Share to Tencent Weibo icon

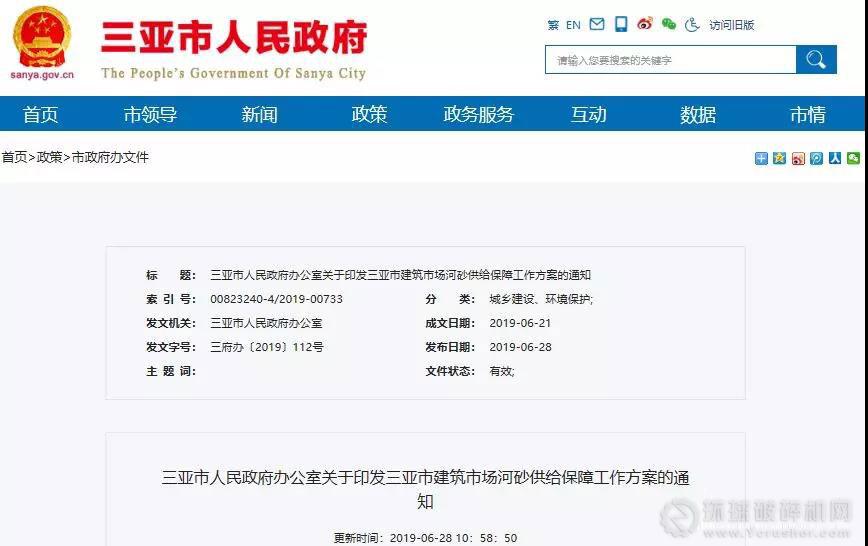816,158
